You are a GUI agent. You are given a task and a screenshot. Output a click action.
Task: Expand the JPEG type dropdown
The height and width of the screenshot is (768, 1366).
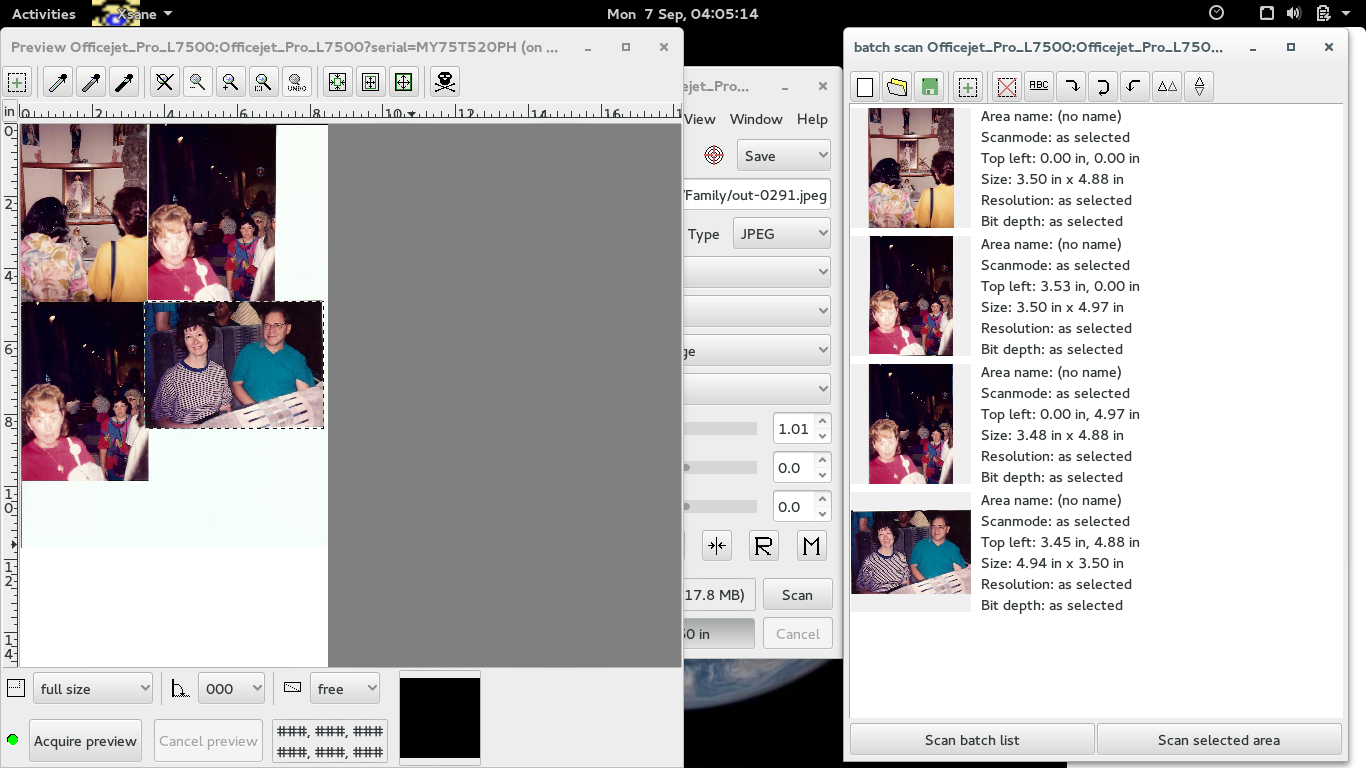point(782,233)
